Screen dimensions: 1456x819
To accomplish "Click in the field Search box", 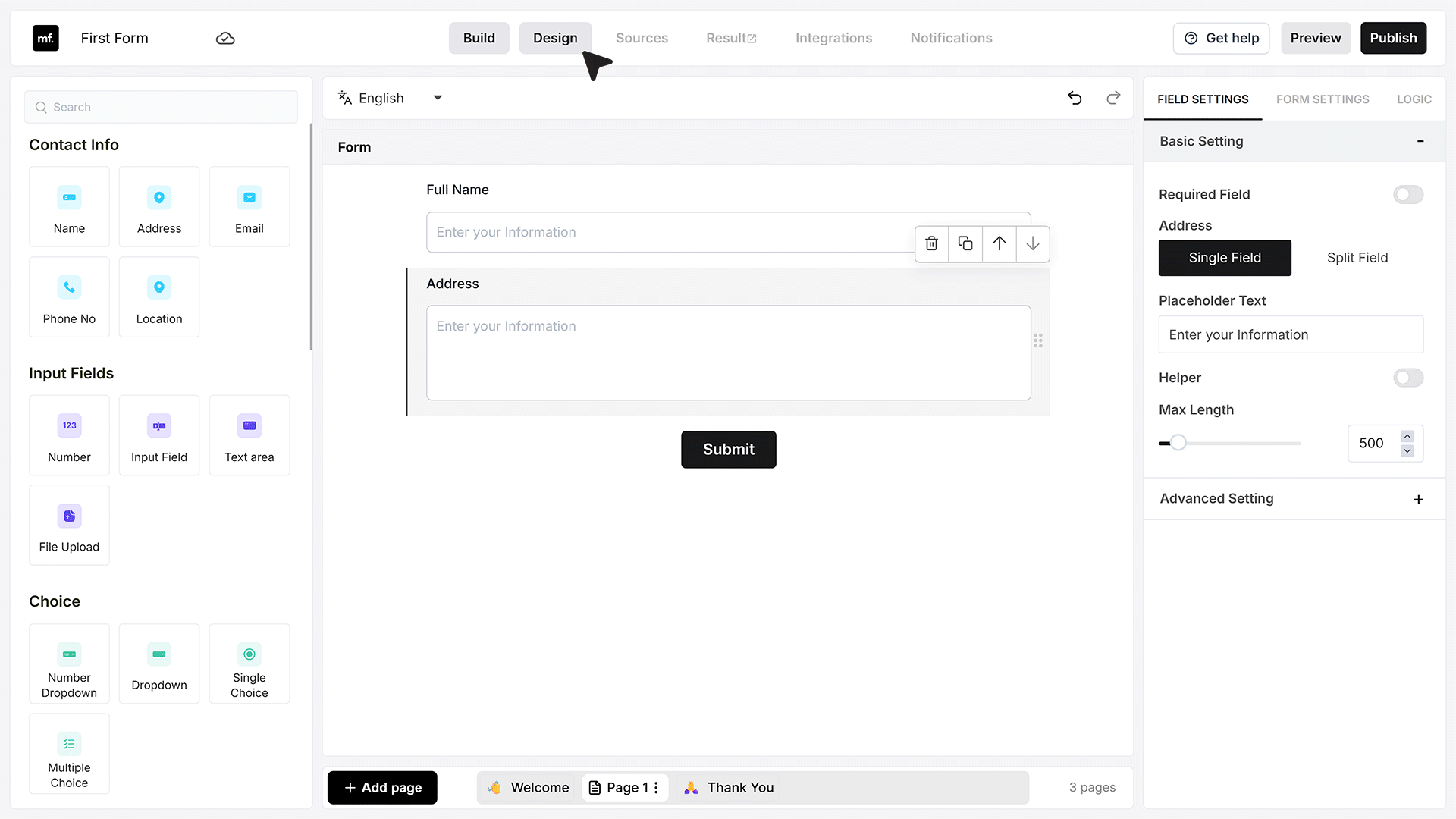I will (161, 107).
